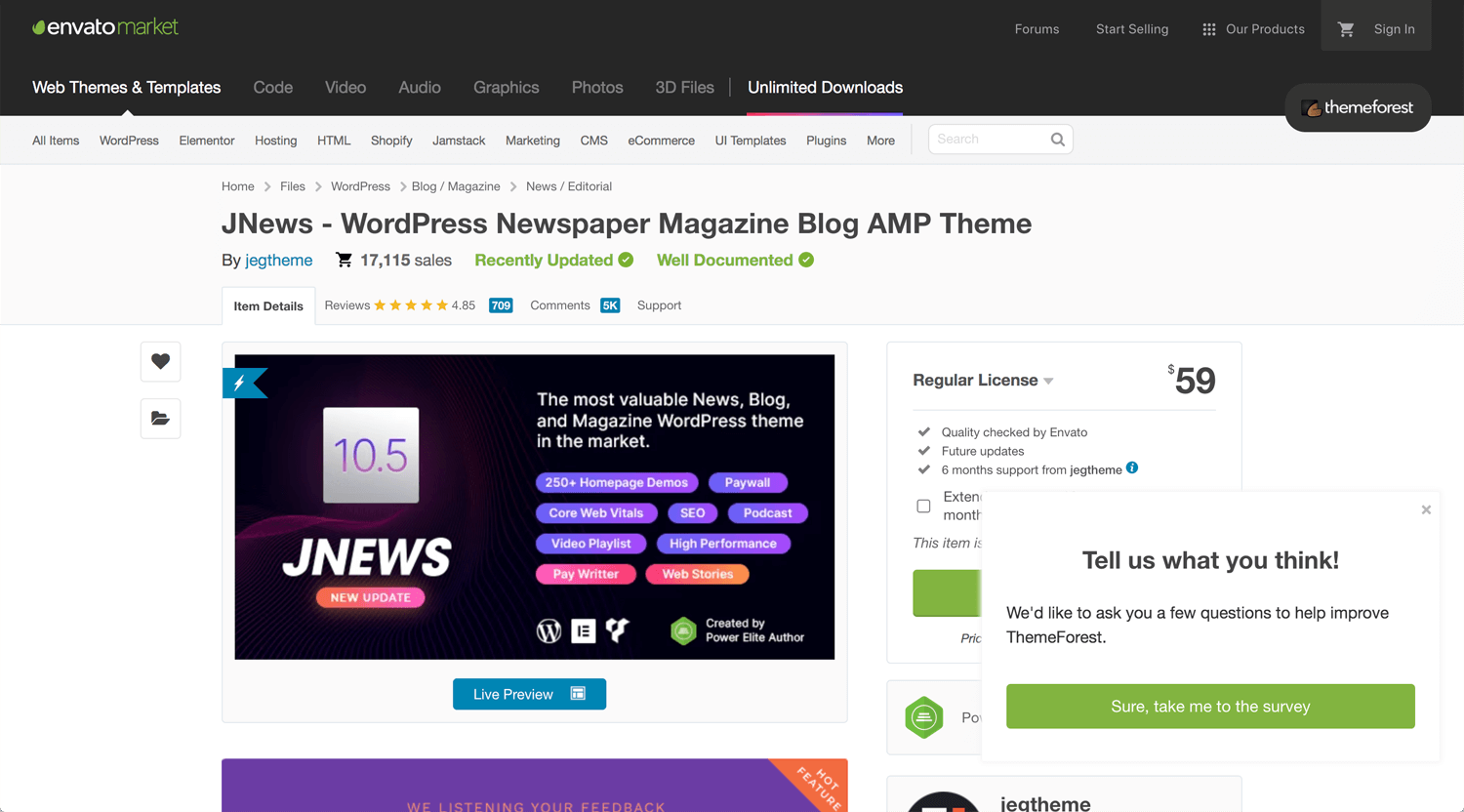Image resolution: width=1464 pixels, height=812 pixels.
Task: Click Sure, take me to the survey
Action: point(1210,707)
